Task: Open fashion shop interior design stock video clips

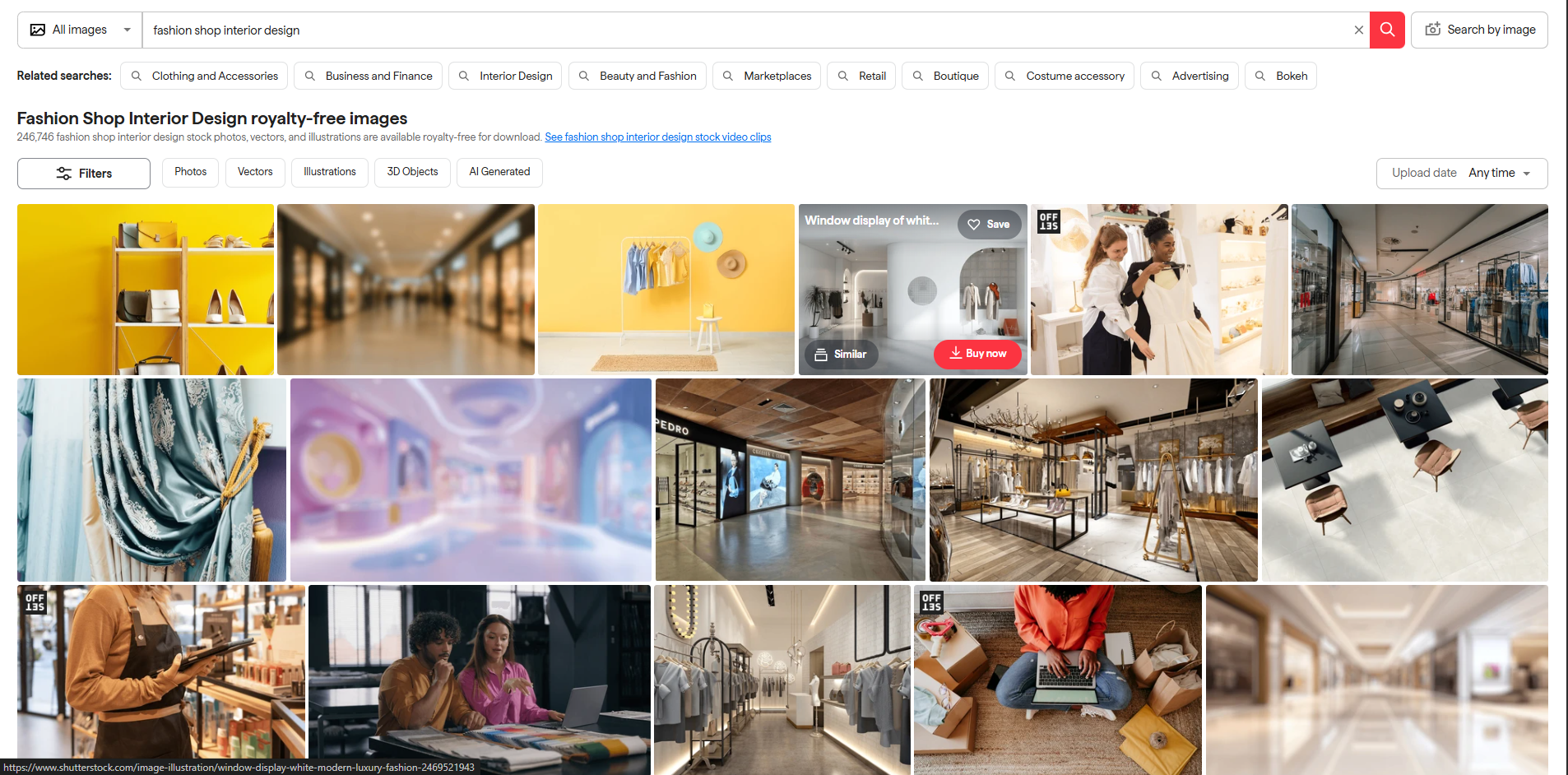Action: point(657,137)
